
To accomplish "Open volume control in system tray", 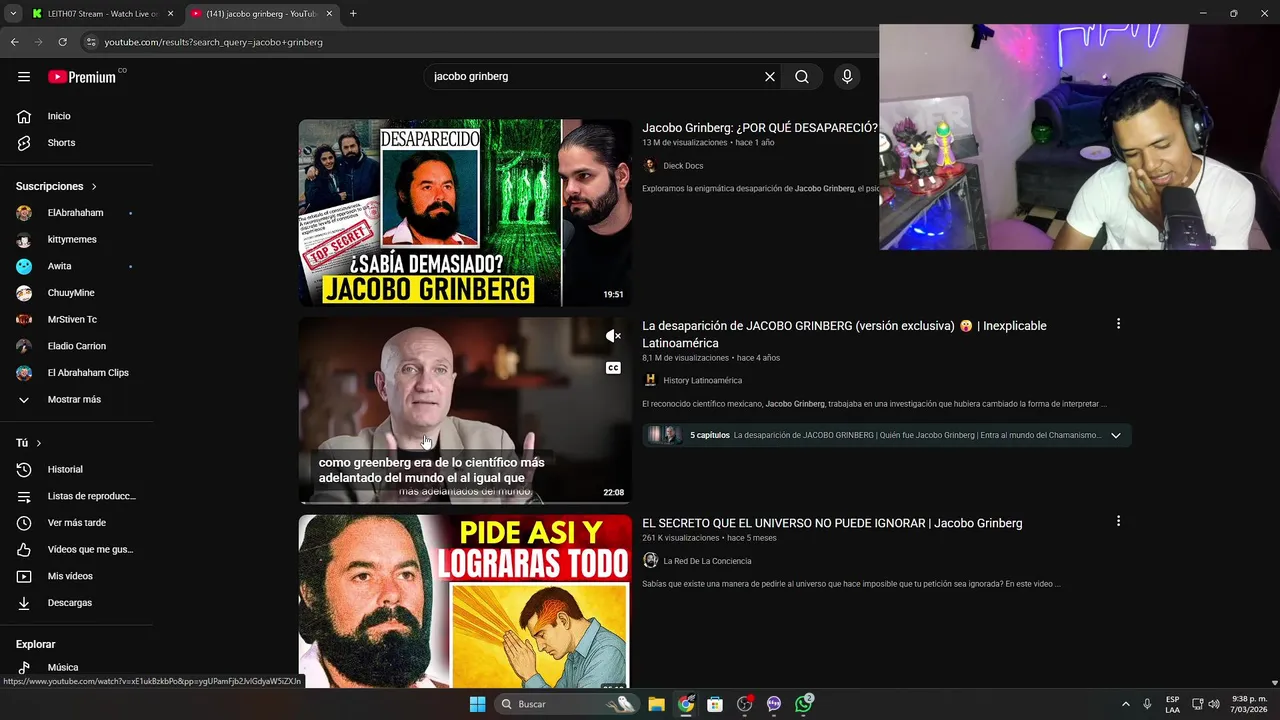I will point(1214,704).
